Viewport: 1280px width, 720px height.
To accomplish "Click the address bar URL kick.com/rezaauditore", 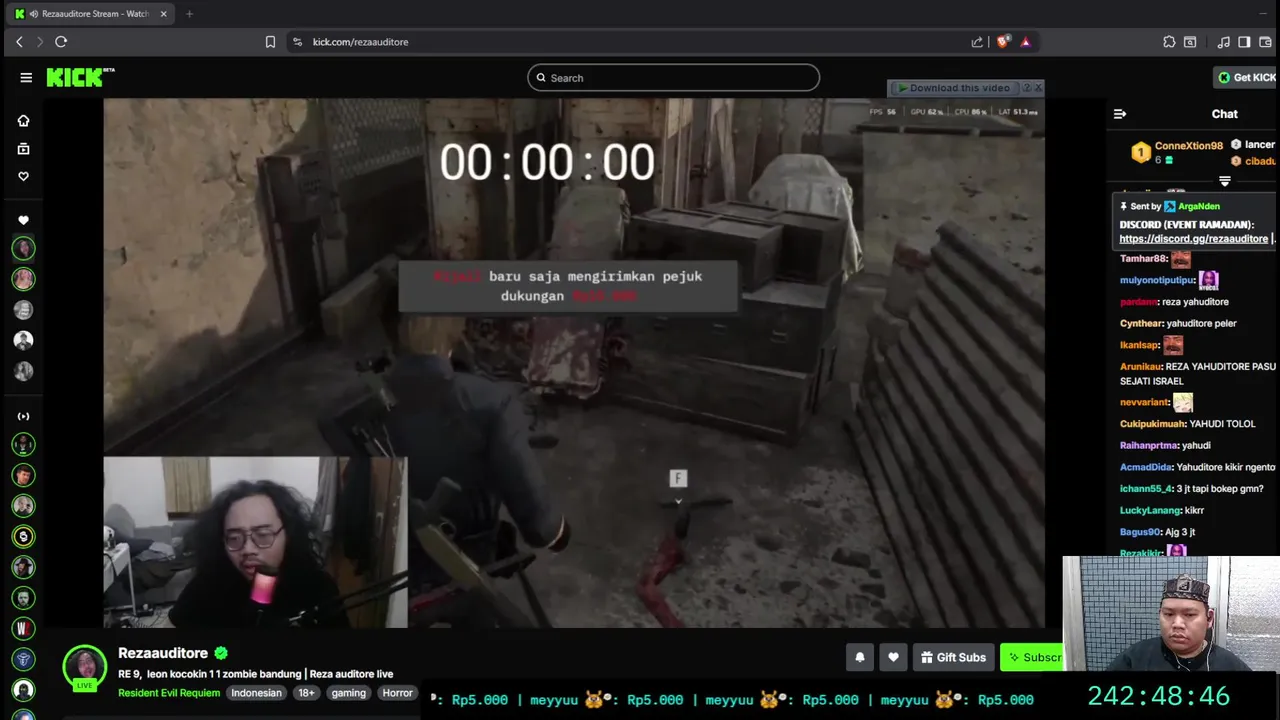I will pyautogui.click(x=360, y=42).
